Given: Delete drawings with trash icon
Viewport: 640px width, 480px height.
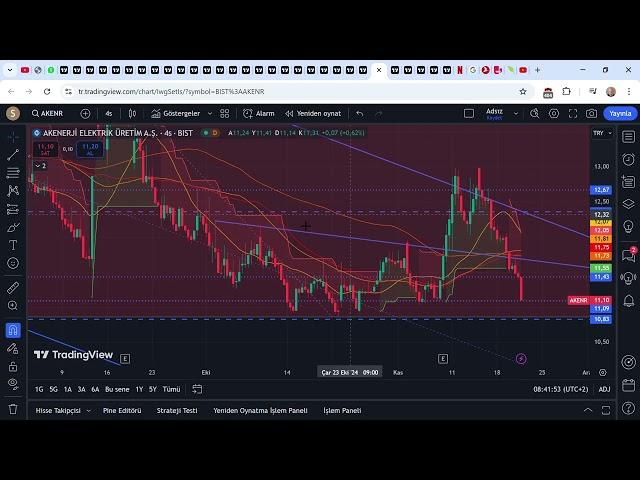Looking at the screenshot, I should (13, 409).
